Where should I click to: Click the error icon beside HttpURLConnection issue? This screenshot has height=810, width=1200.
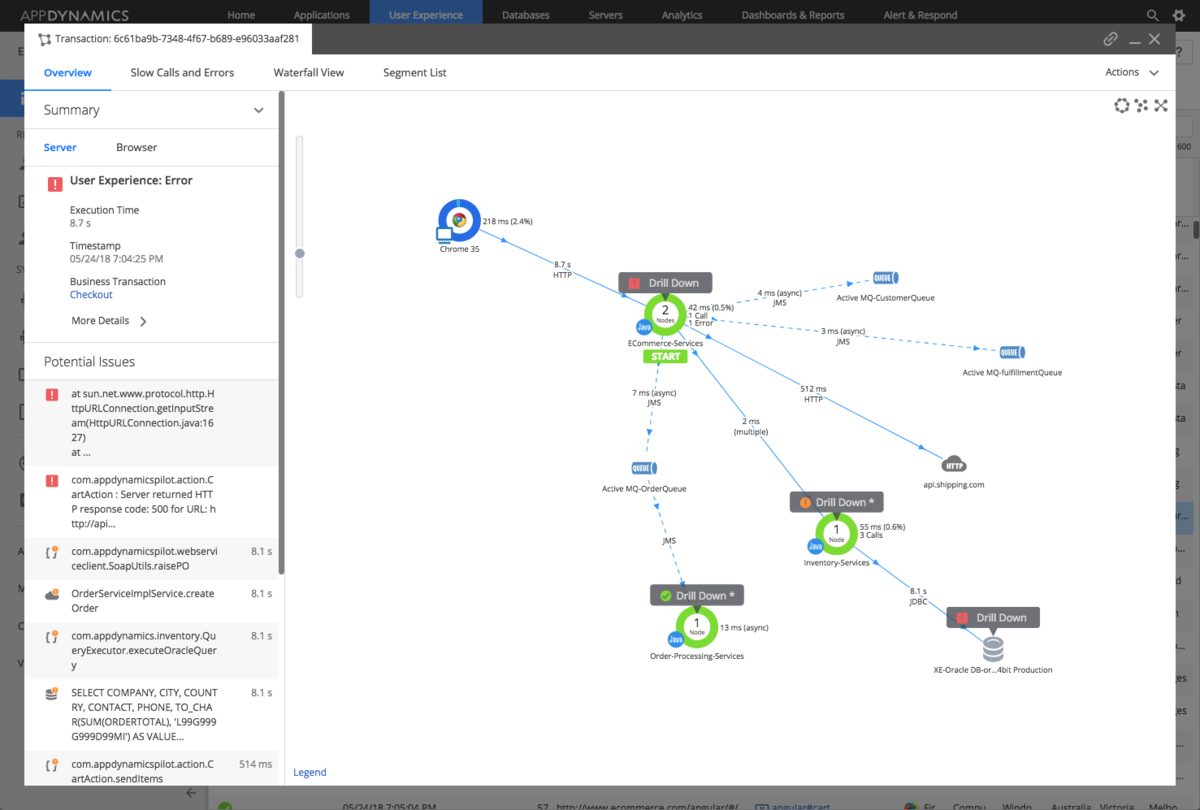click(51, 395)
